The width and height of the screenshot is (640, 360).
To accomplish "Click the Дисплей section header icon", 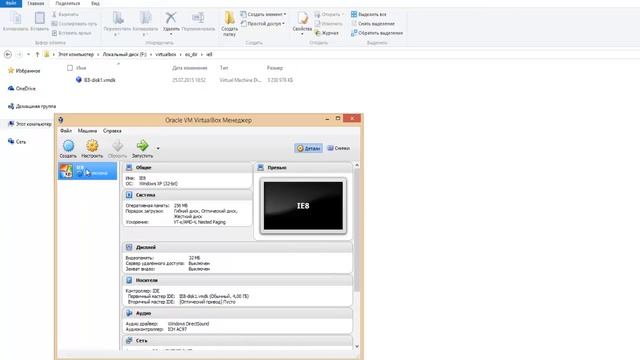I will [x=129, y=247].
